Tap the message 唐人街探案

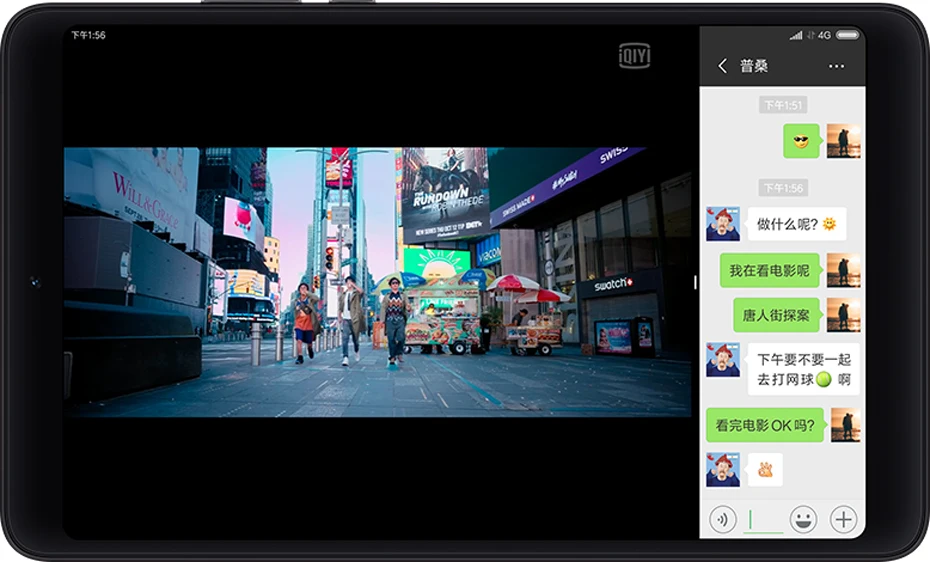pyautogui.click(x=776, y=315)
